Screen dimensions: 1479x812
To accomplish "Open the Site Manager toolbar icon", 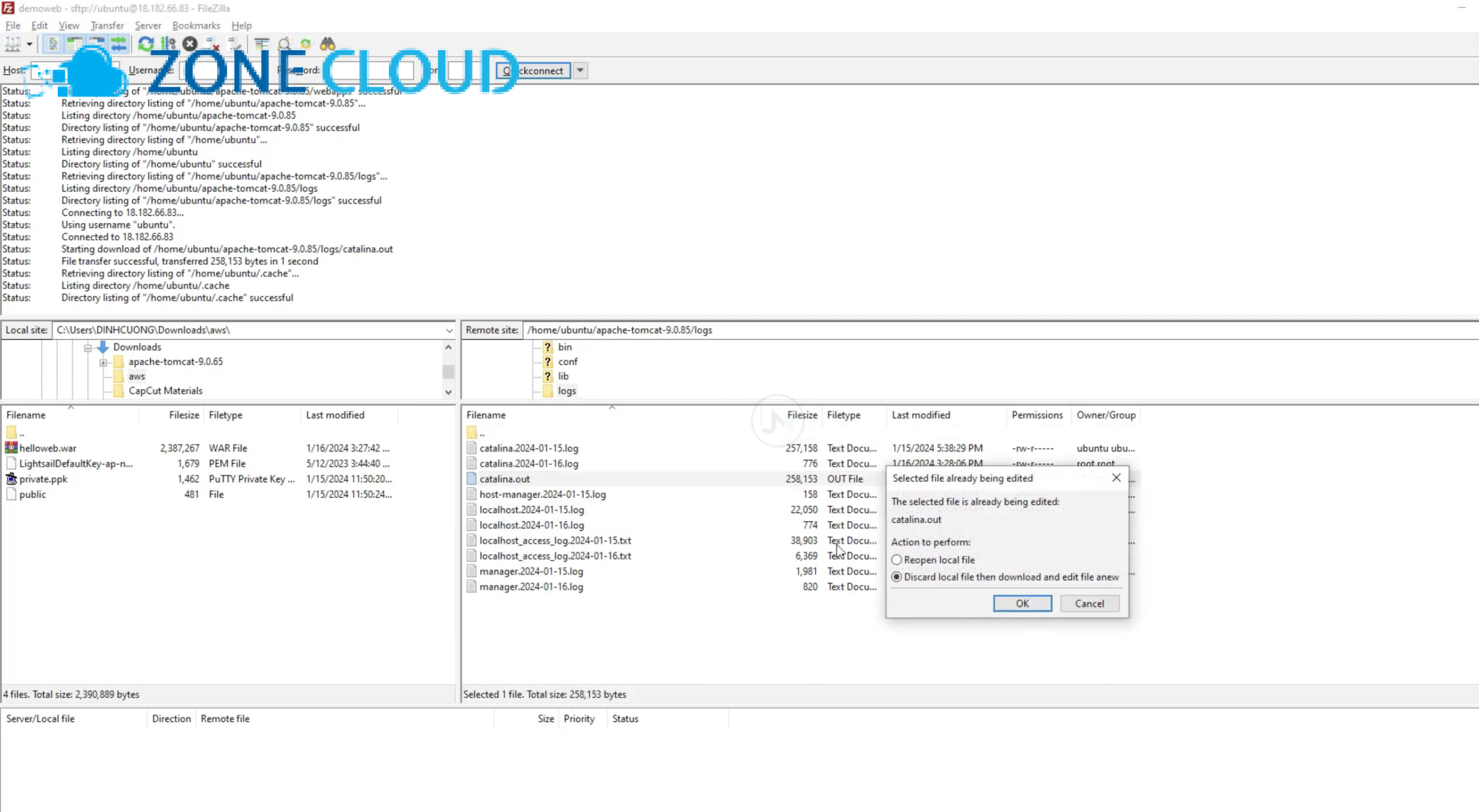I will point(13,44).
